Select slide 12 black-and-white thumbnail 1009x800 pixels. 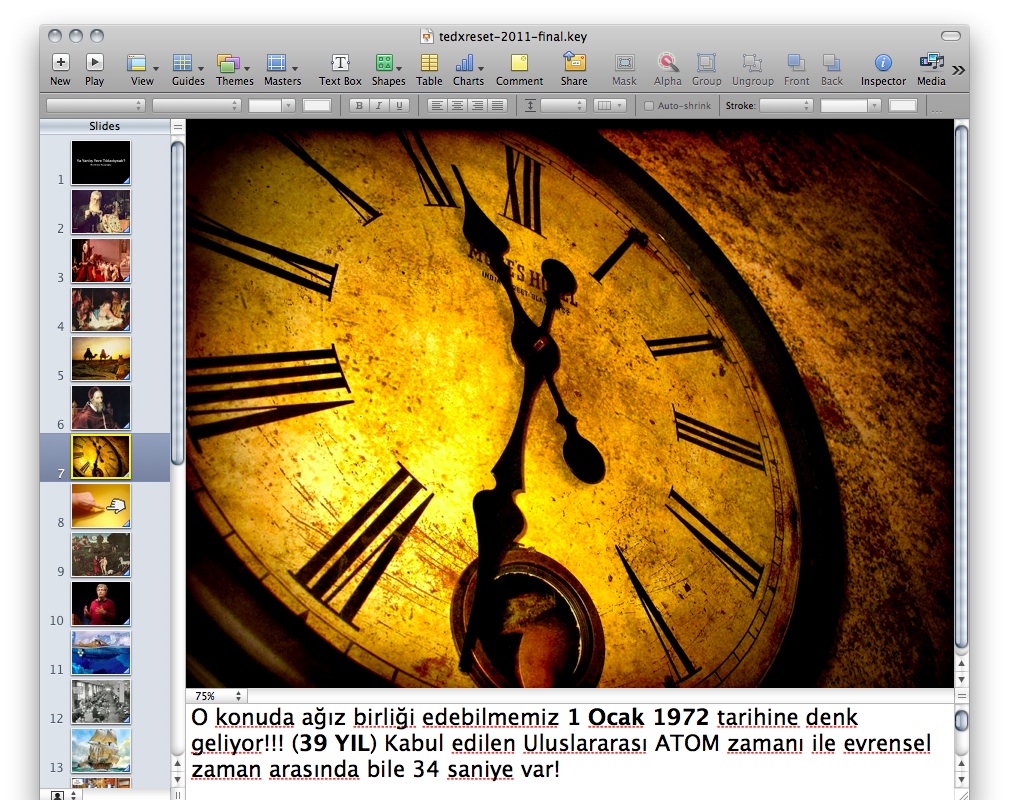pyautogui.click(x=101, y=702)
